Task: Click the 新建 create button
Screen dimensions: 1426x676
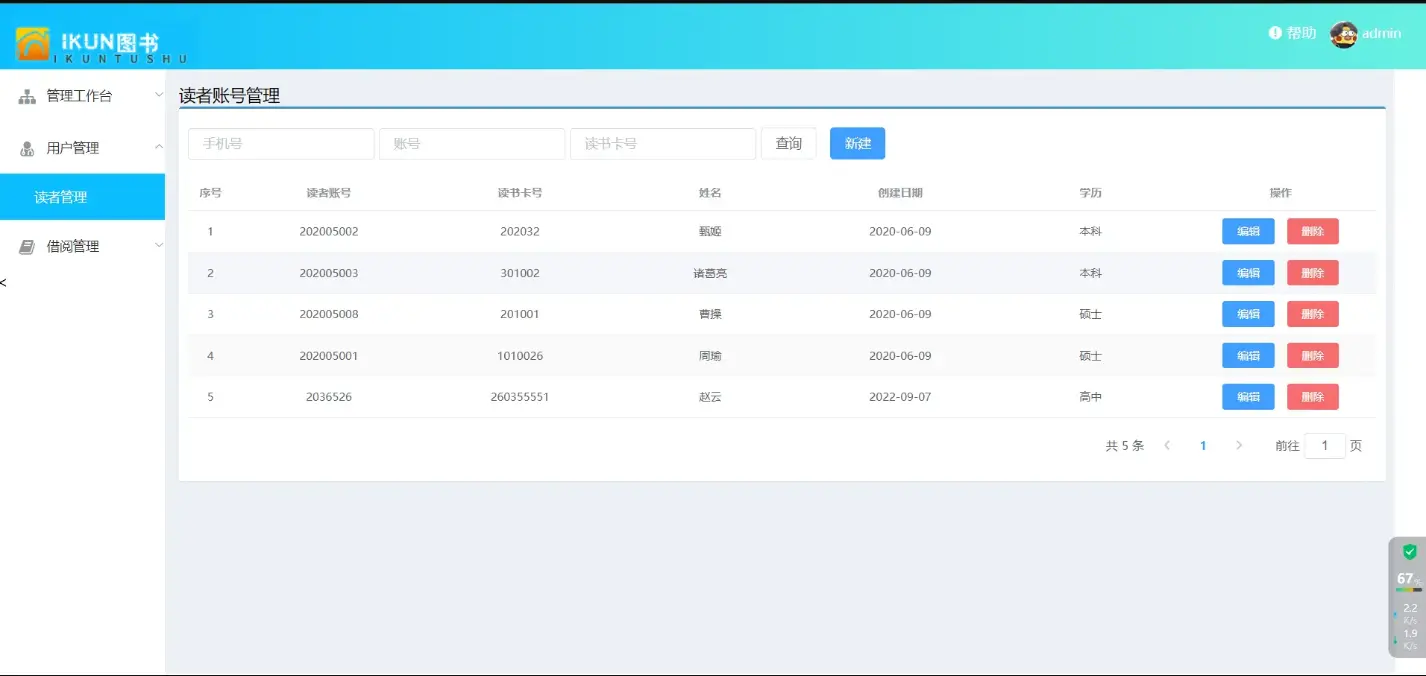Action: pyautogui.click(x=857, y=144)
